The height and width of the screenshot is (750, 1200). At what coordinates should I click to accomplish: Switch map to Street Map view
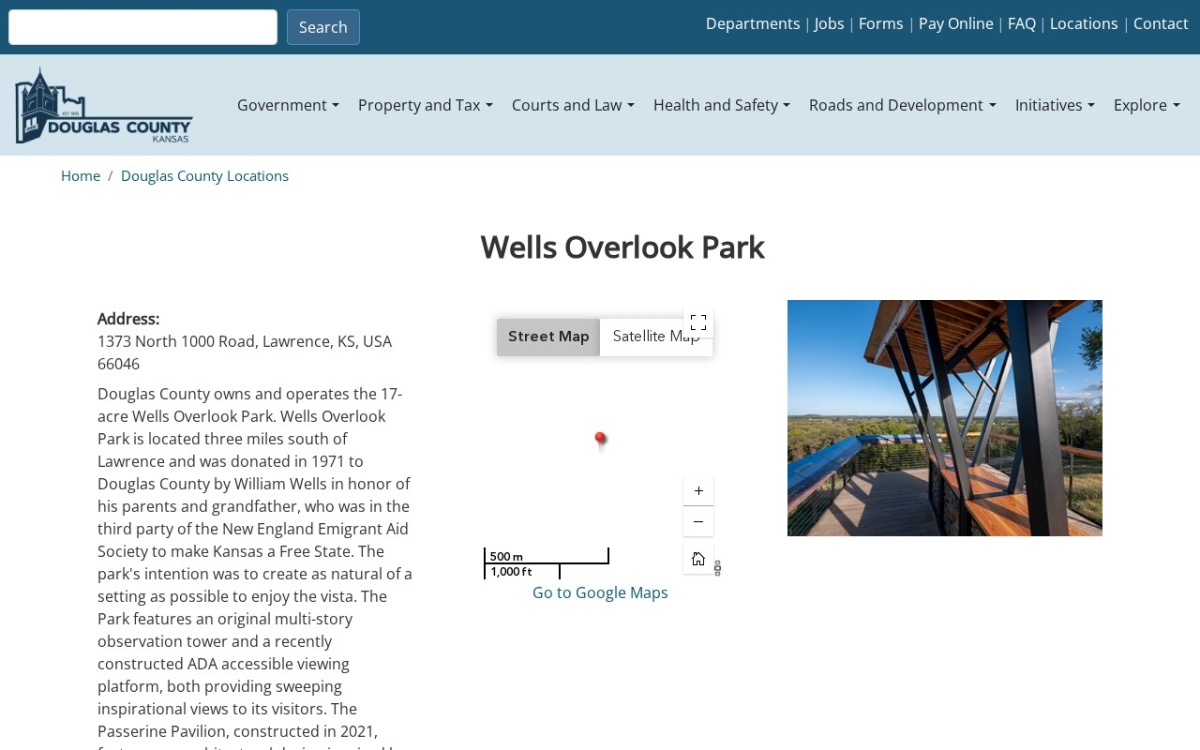548,337
